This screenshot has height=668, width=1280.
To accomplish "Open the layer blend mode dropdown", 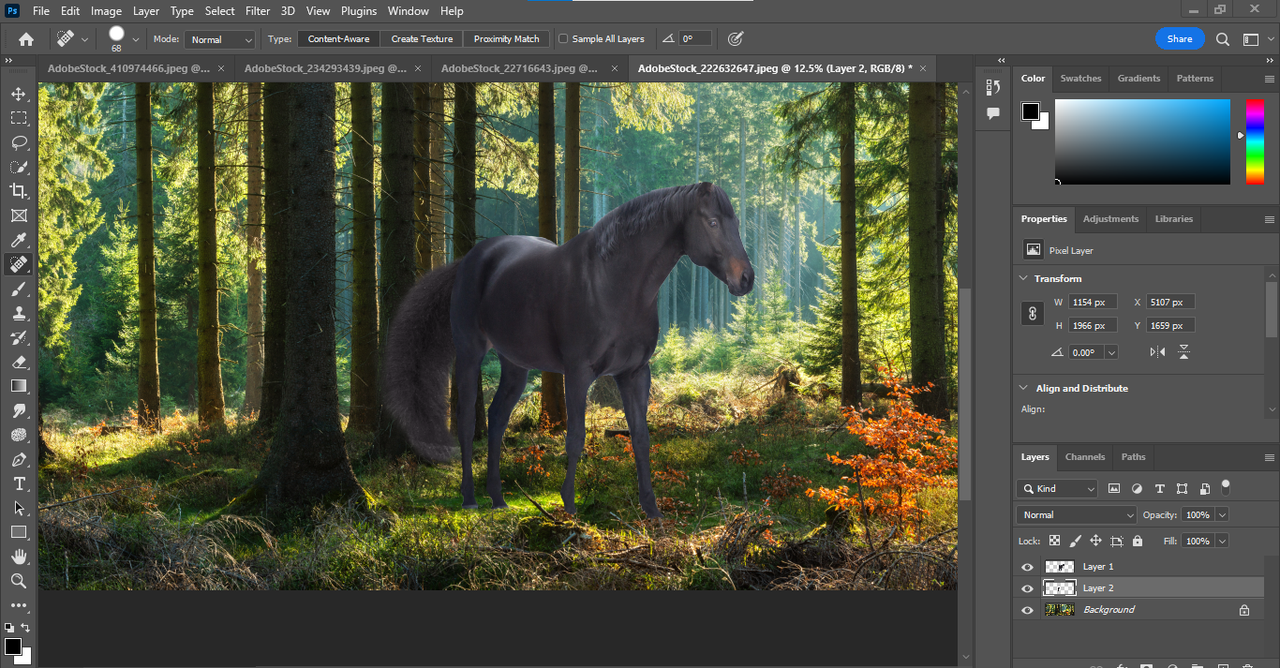I will click(x=1077, y=515).
